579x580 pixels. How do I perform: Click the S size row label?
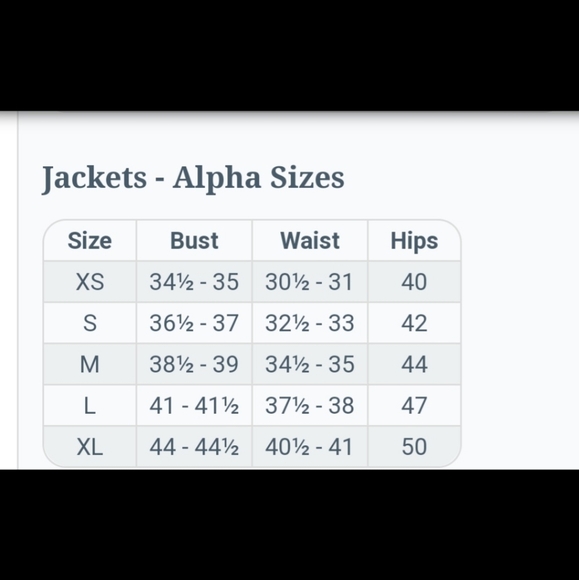(x=90, y=323)
